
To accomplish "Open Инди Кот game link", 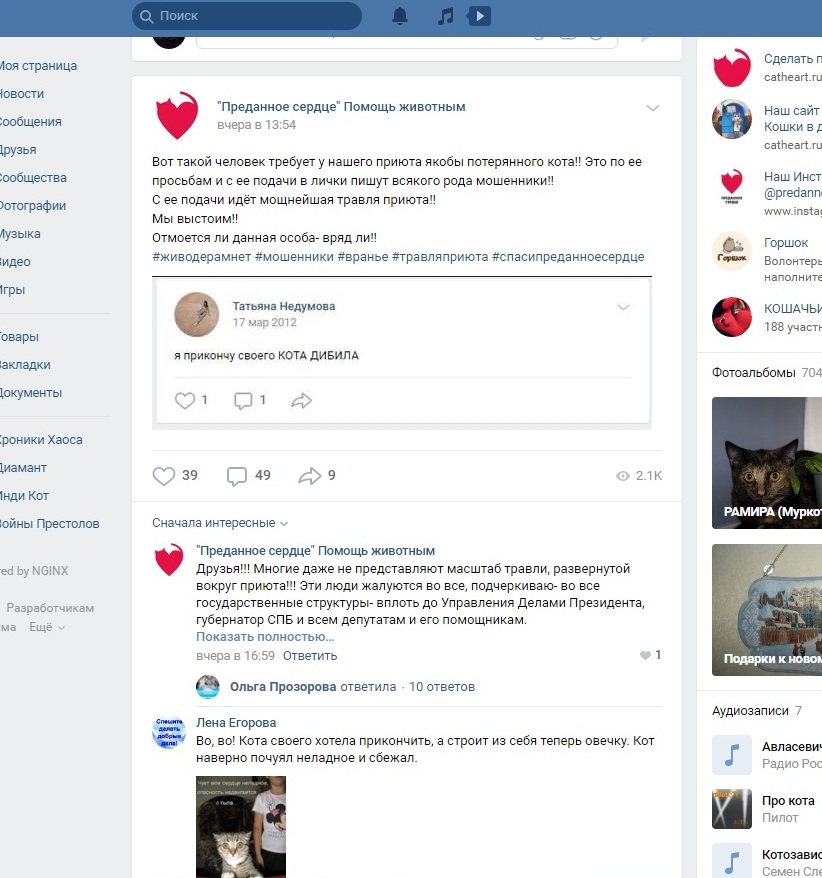I will [24, 496].
